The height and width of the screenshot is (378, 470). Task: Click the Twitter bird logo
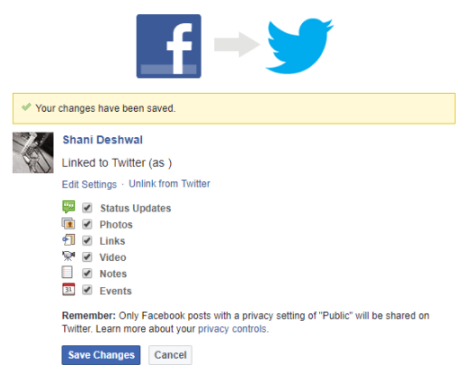[x=299, y=46]
